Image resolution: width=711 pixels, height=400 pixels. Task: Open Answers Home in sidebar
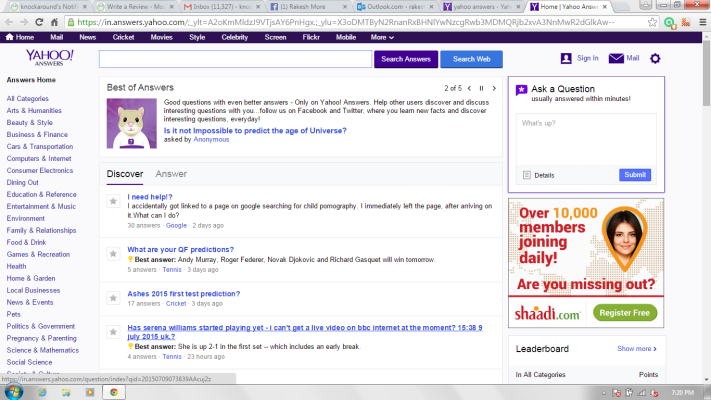(31, 80)
